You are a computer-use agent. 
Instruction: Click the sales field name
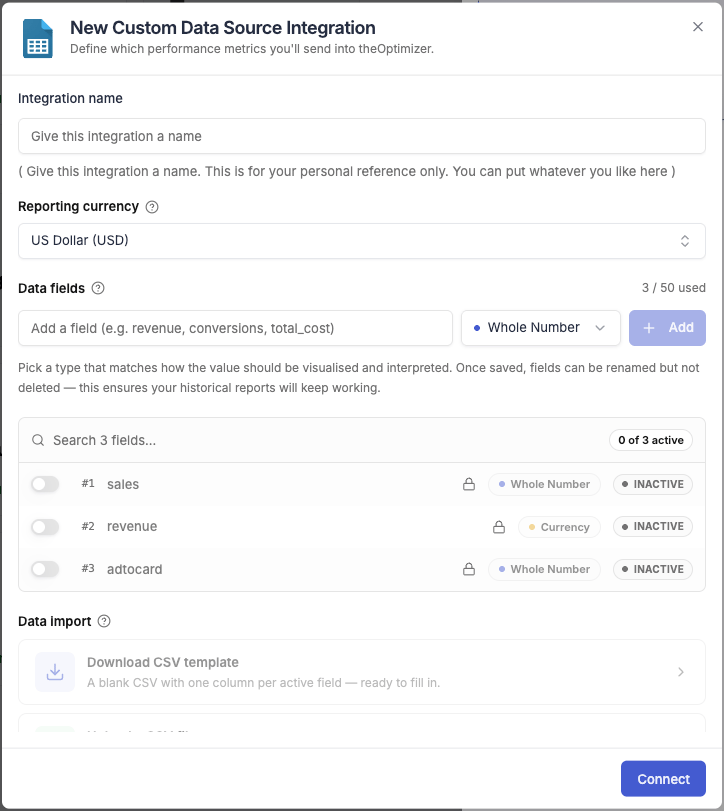point(123,484)
